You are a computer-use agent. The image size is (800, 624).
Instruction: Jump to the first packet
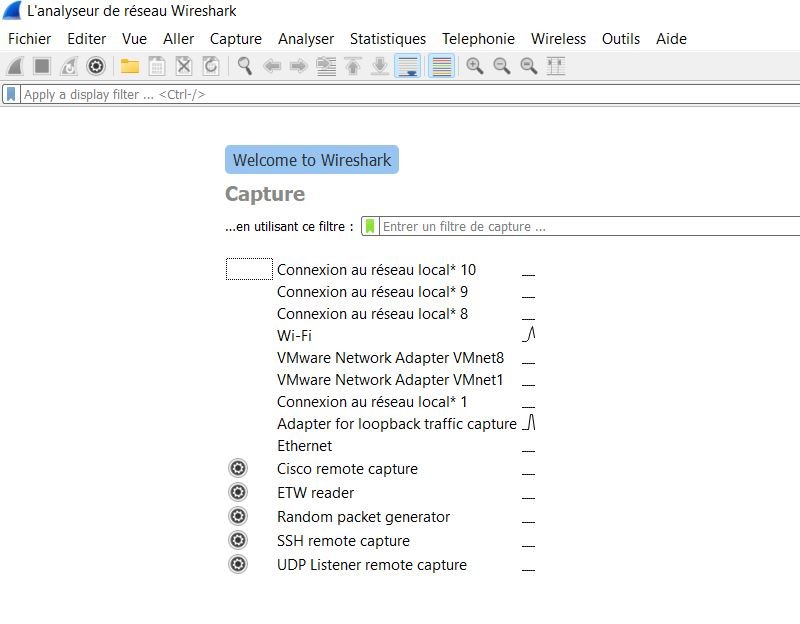coord(353,66)
